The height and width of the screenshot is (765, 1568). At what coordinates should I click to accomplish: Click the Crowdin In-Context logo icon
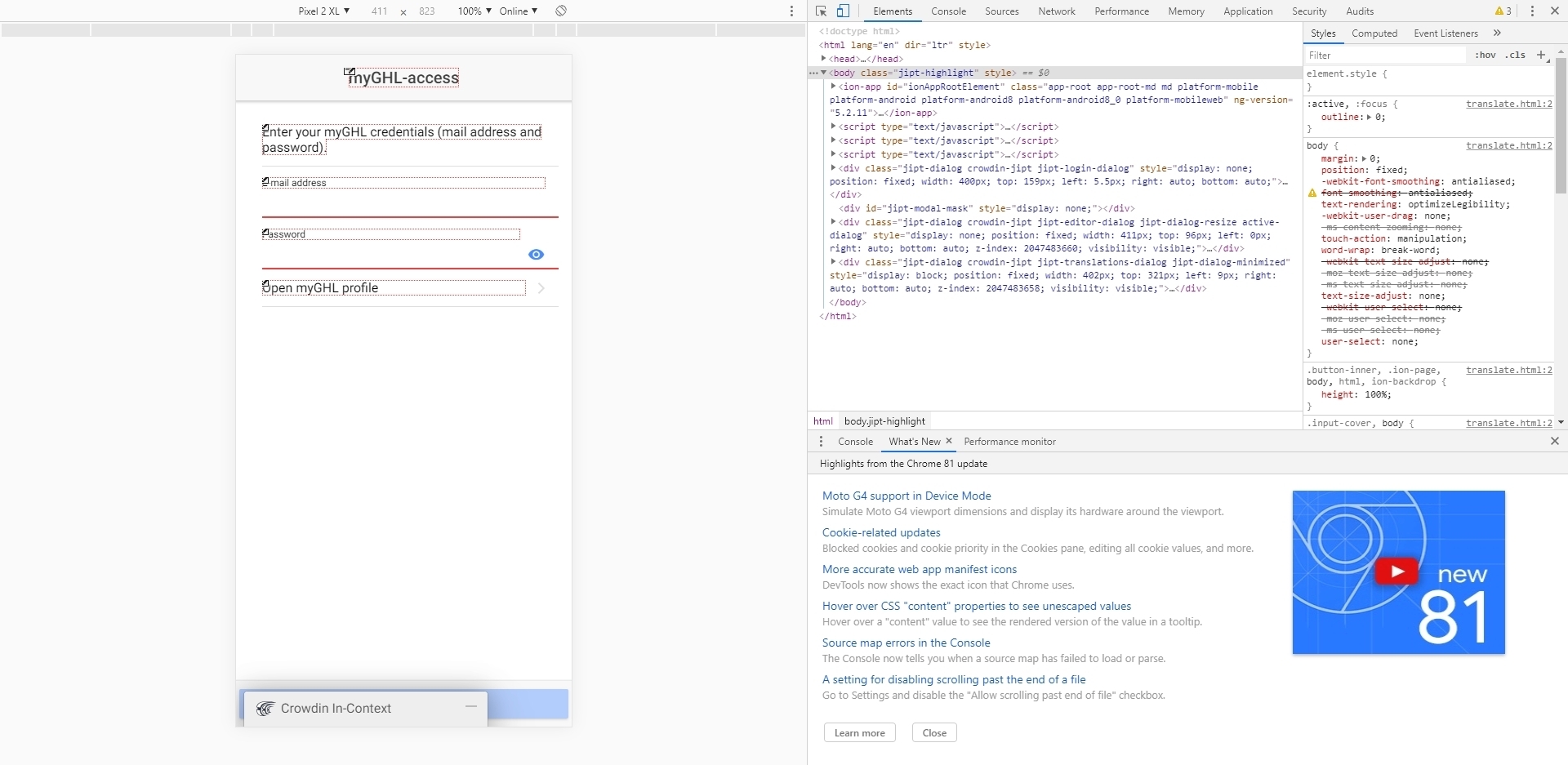(265, 708)
